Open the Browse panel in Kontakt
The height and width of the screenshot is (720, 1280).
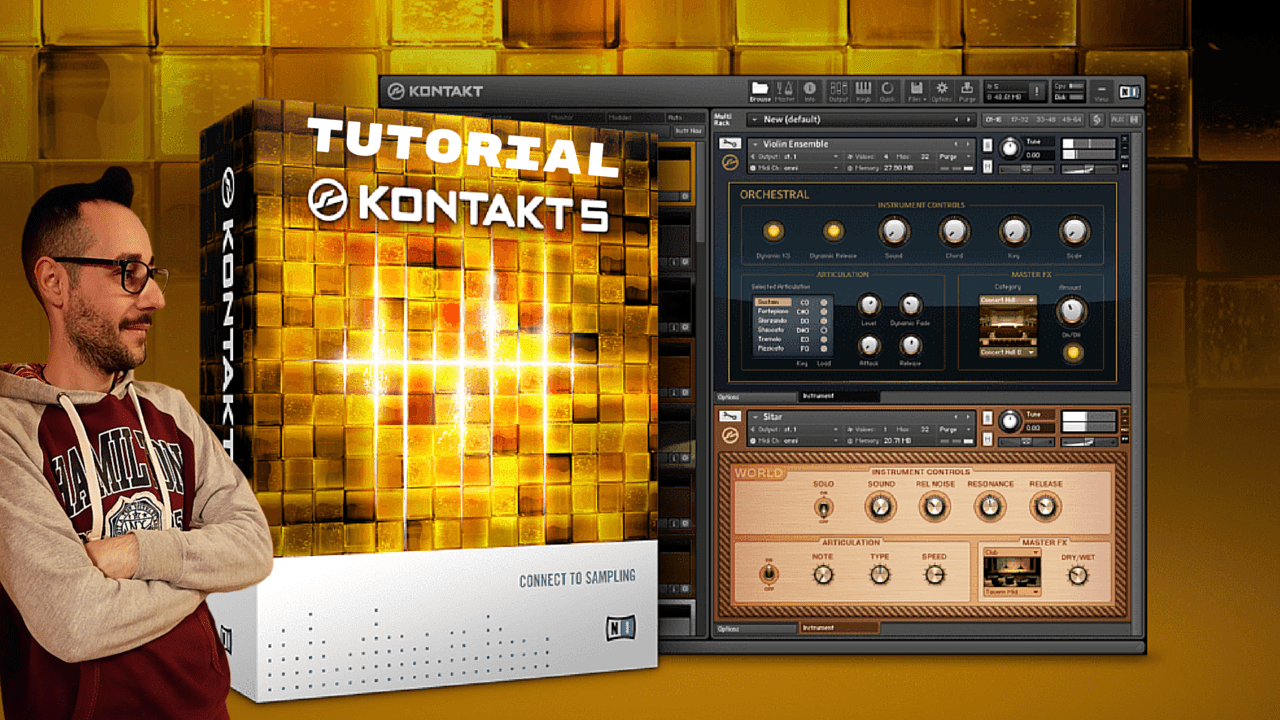click(761, 89)
